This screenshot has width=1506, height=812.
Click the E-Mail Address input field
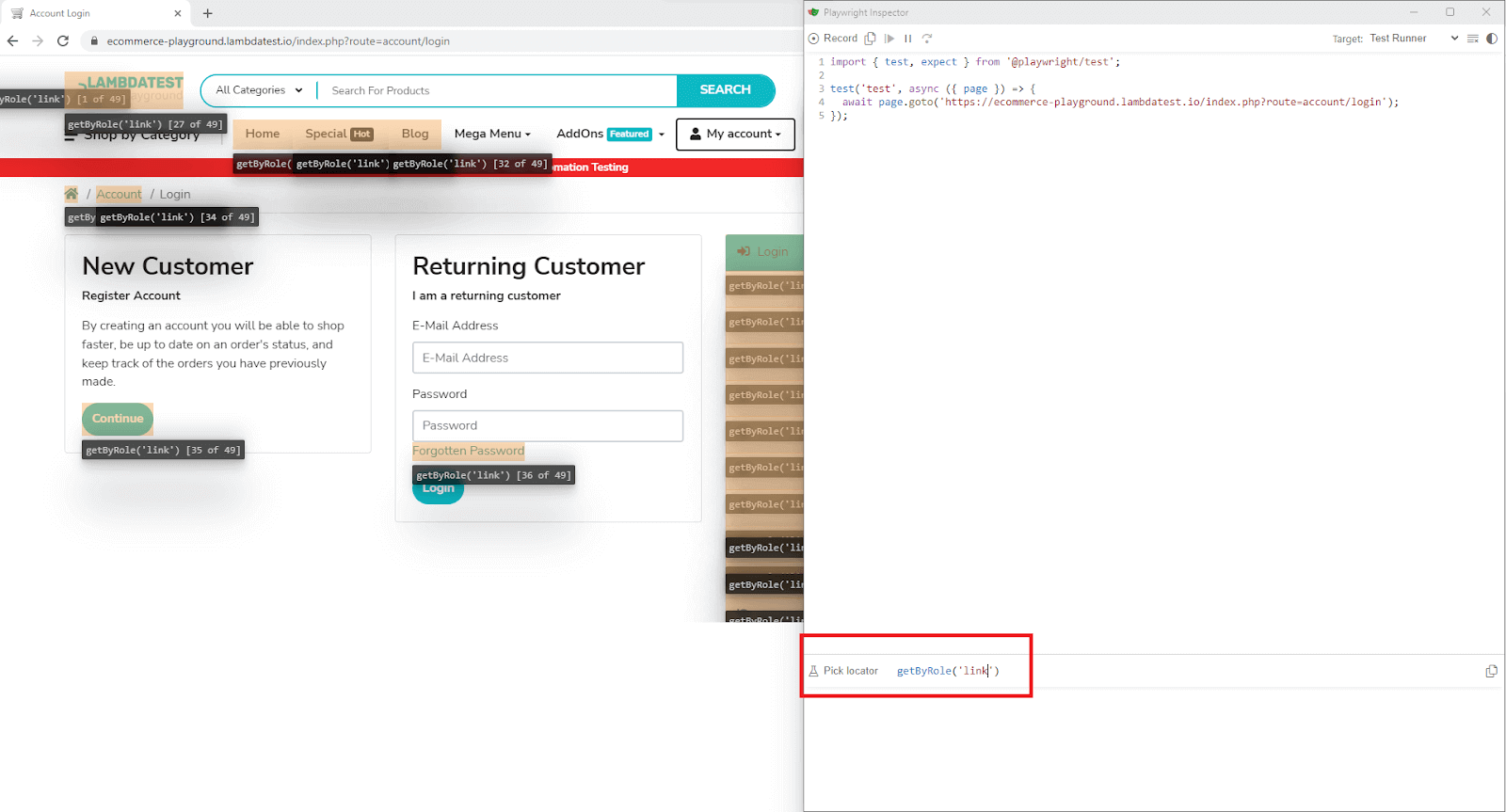tap(548, 358)
